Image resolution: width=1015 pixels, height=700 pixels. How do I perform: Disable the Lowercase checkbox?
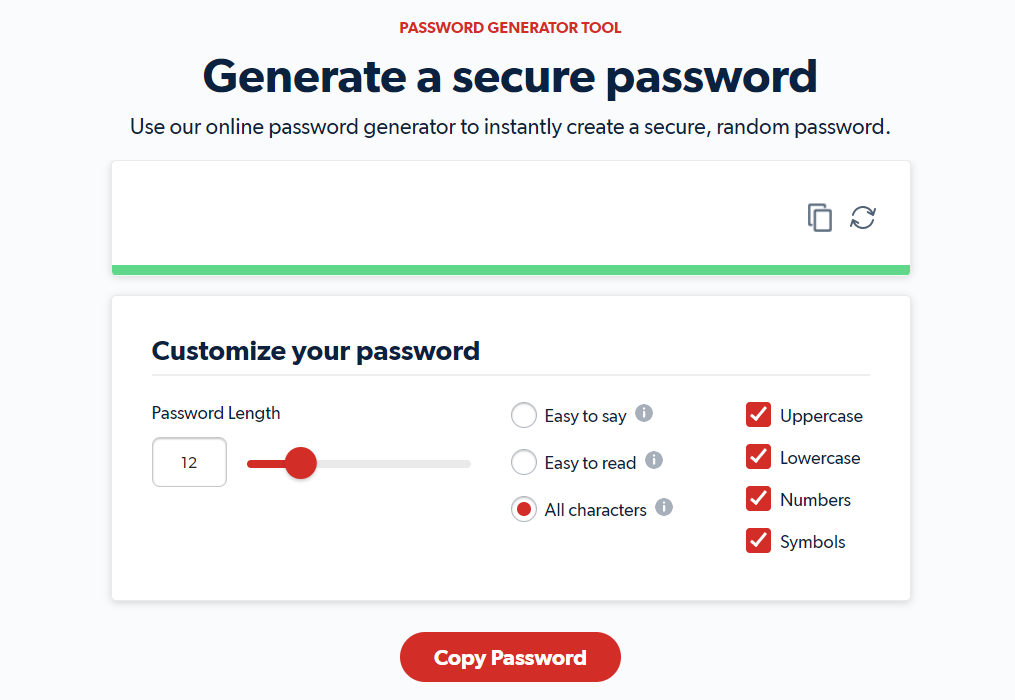[758, 457]
